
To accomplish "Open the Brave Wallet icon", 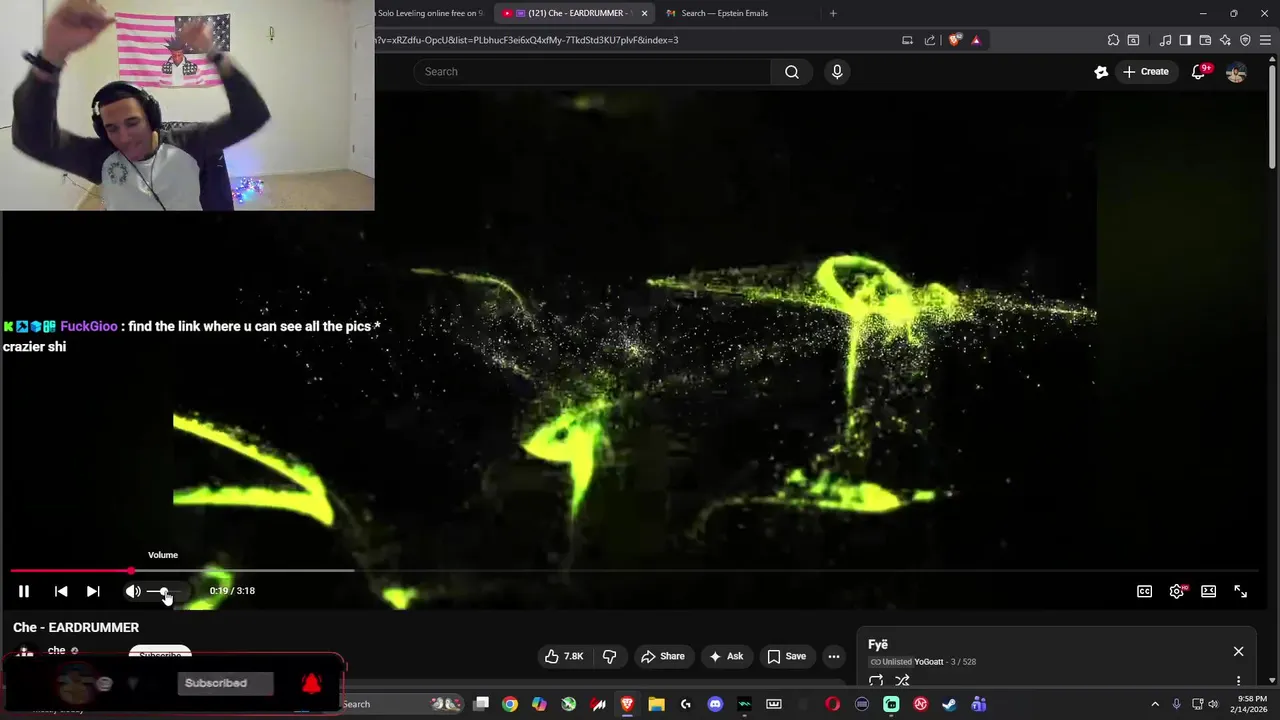I will 1205,40.
